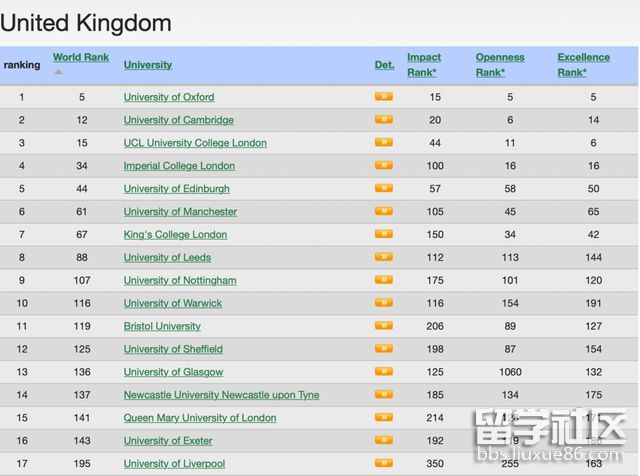Select Liverpool's impact rank 350
The width and height of the screenshot is (640, 476).
pyautogui.click(x=435, y=463)
